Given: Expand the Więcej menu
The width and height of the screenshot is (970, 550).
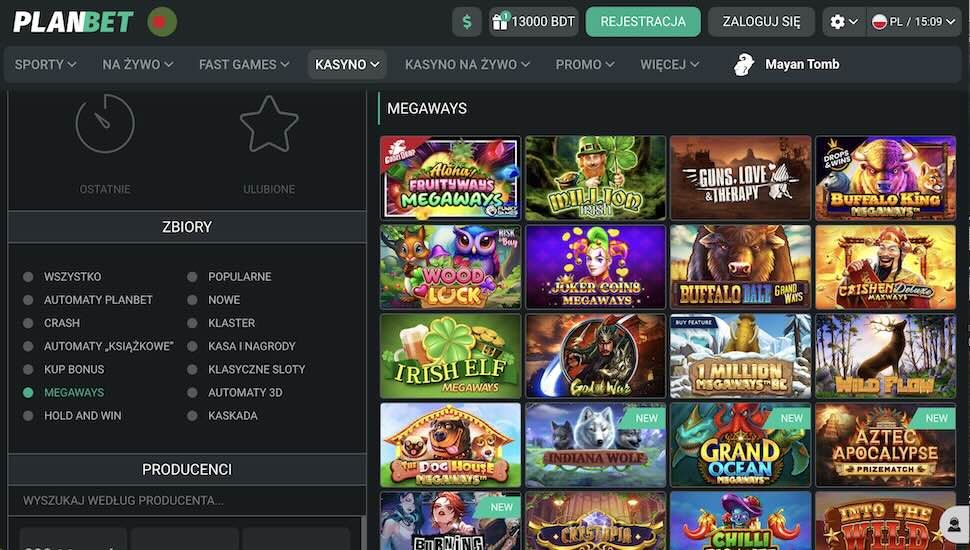Looking at the screenshot, I should point(669,64).
